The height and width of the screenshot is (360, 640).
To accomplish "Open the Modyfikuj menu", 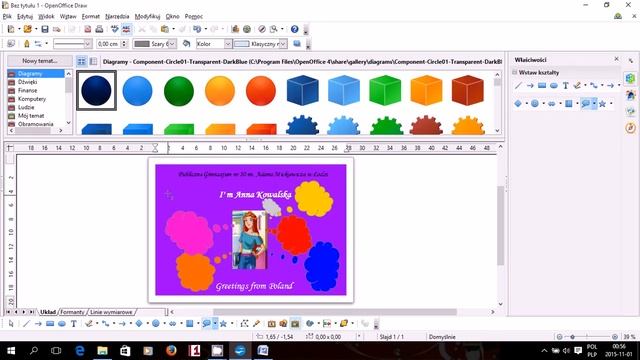I will tap(147, 16).
